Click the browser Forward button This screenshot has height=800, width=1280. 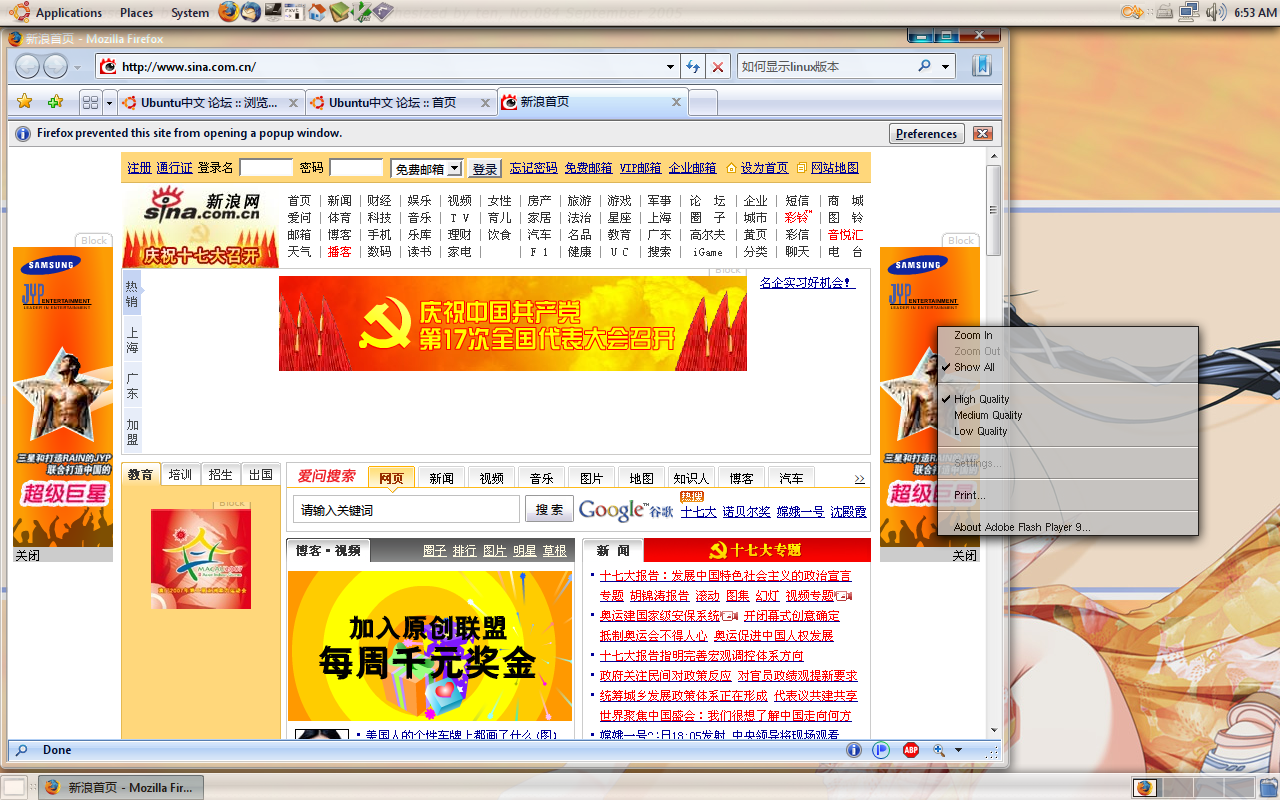point(55,67)
